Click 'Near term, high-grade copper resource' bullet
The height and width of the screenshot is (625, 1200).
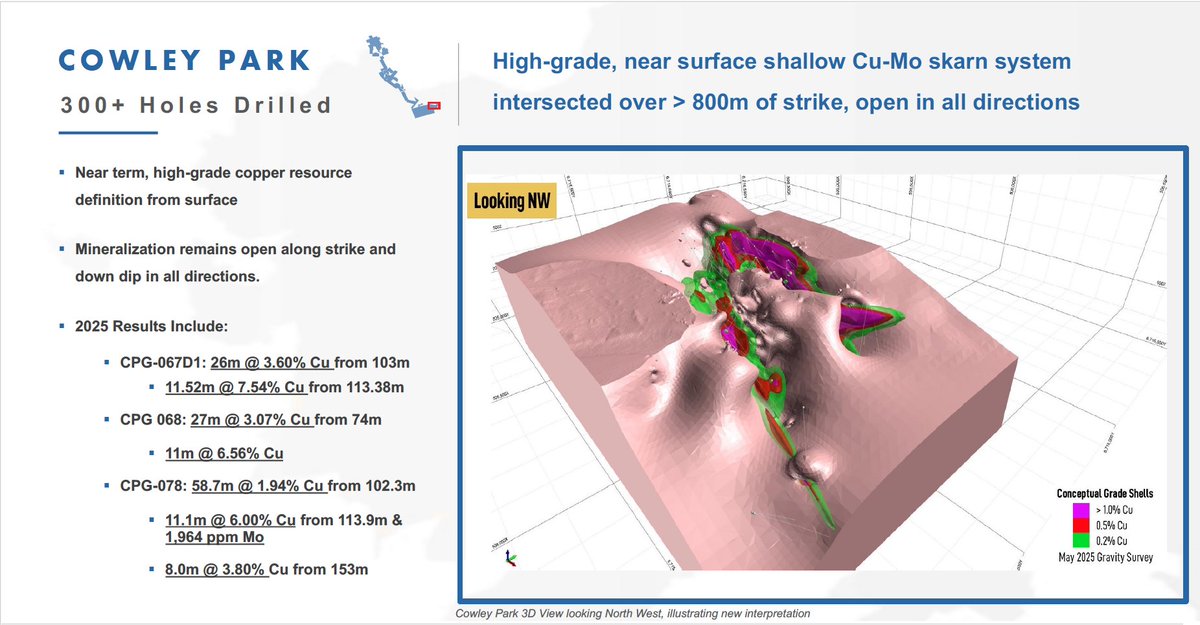pos(213,173)
